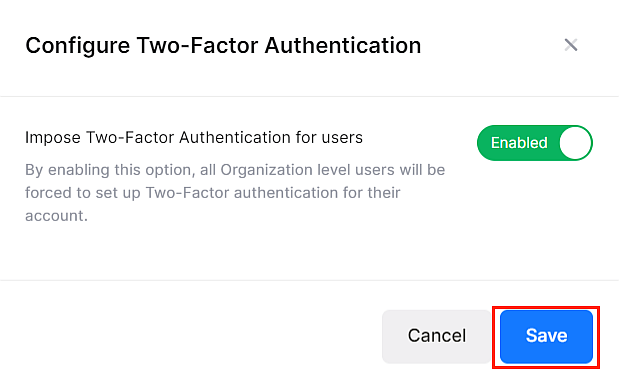
Task: Cancel the two-factor configuration changes
Action: [x=437, y=337]
